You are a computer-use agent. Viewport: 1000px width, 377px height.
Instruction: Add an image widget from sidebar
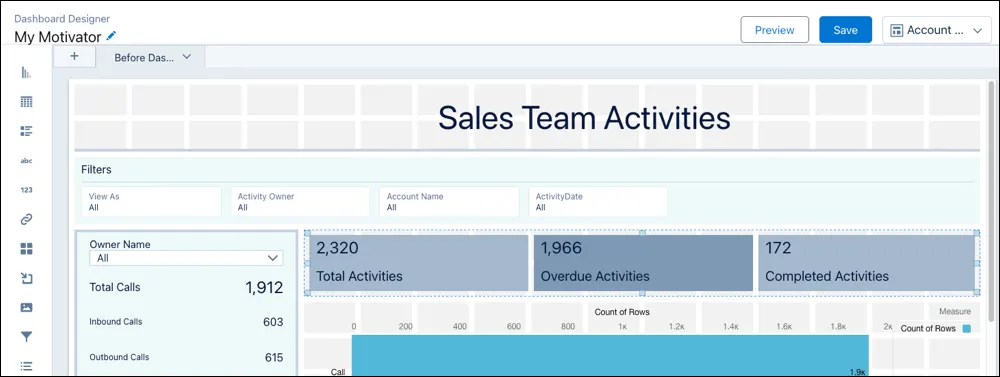26,307
